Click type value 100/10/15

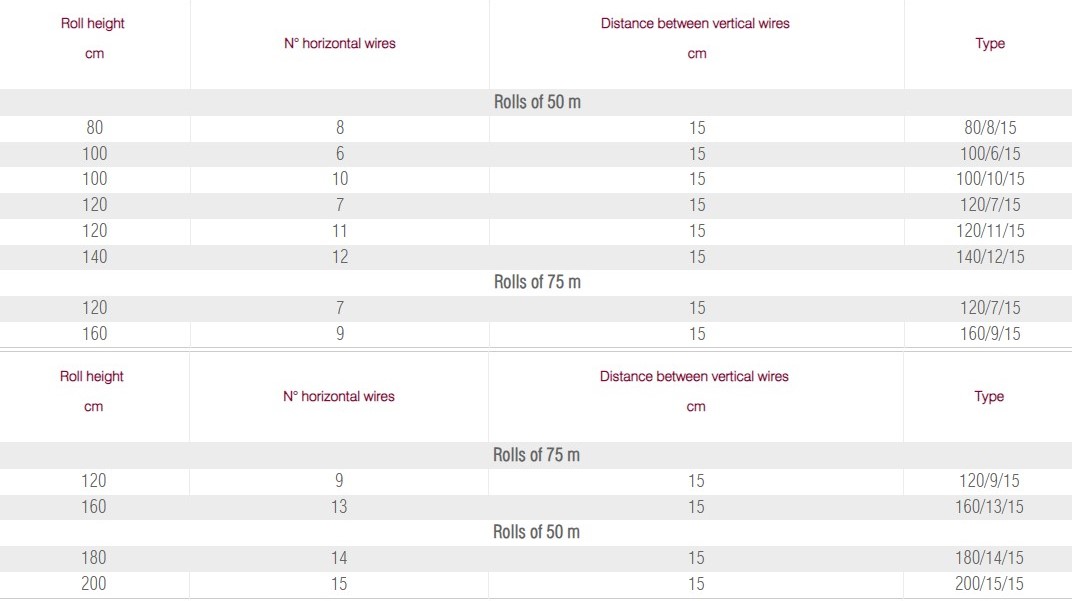pos(990,179)
